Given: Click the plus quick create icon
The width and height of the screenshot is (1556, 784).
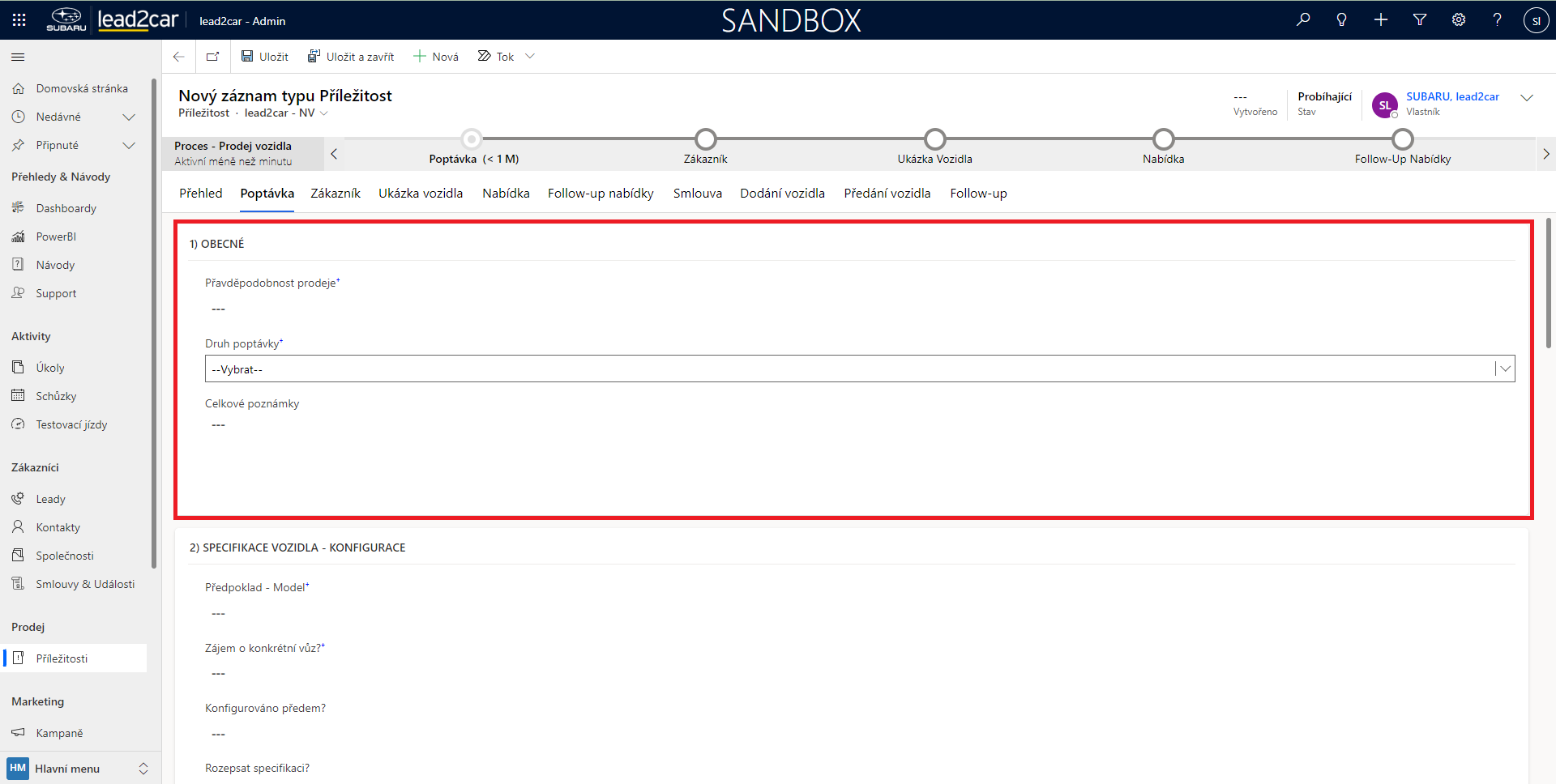Looking at the screenshot, I should click(1381, 20).
